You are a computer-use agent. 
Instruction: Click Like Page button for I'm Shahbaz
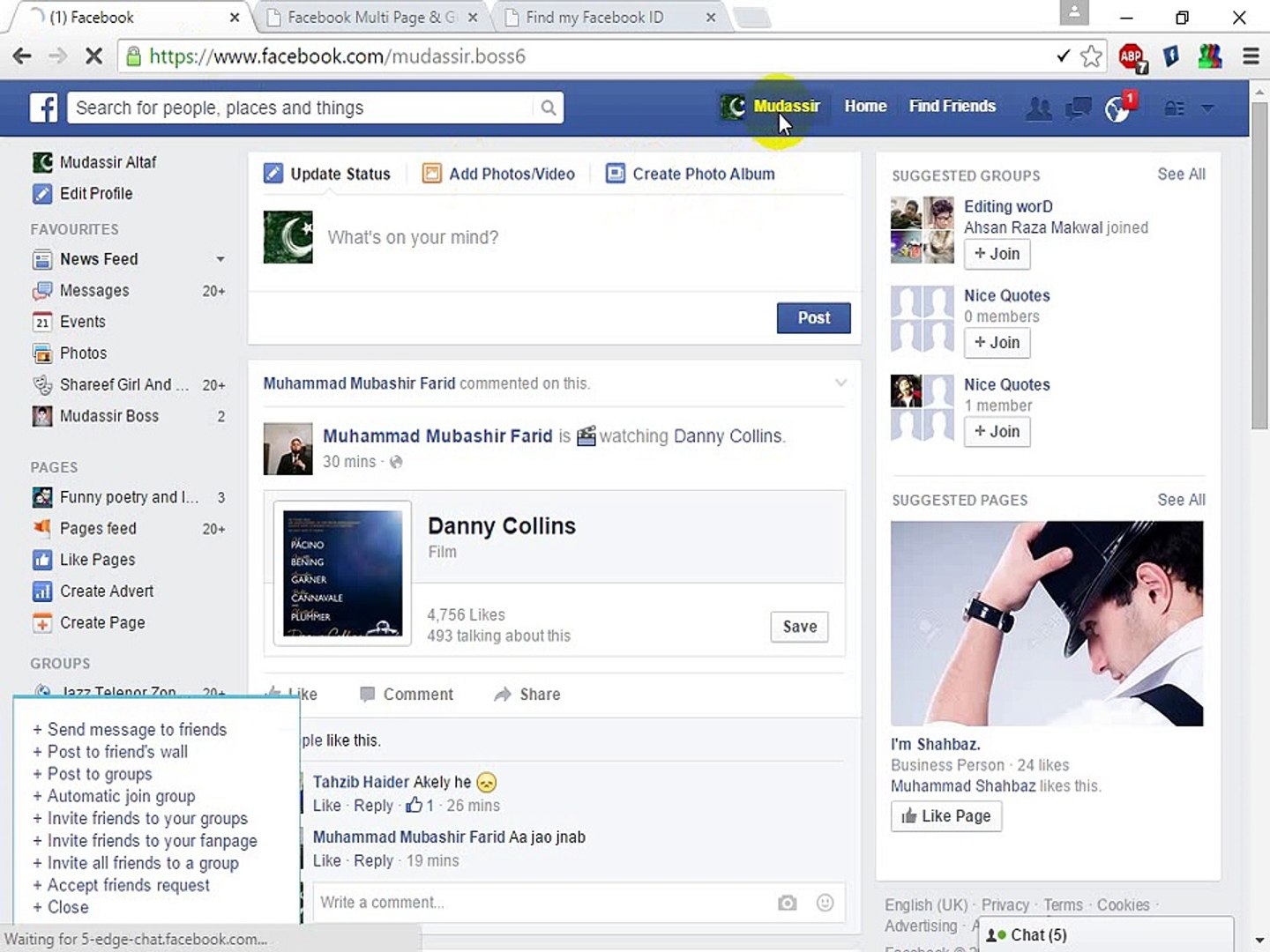[946, 816]
